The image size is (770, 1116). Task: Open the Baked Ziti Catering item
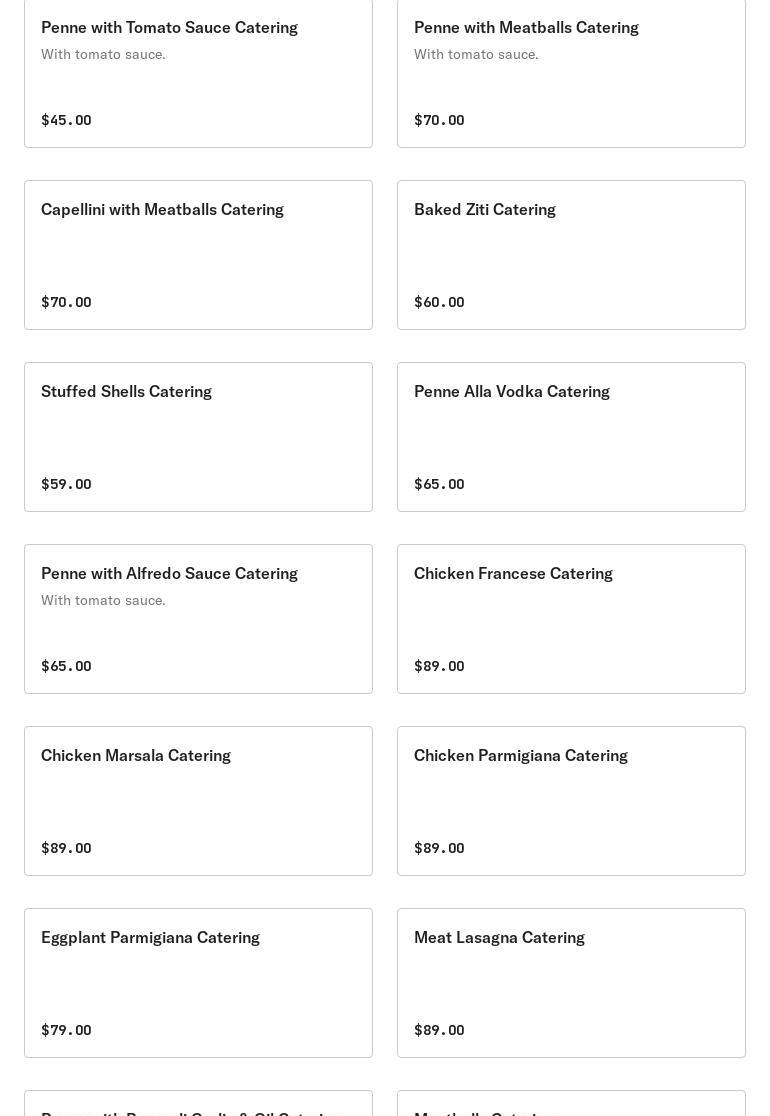(485, 210)
